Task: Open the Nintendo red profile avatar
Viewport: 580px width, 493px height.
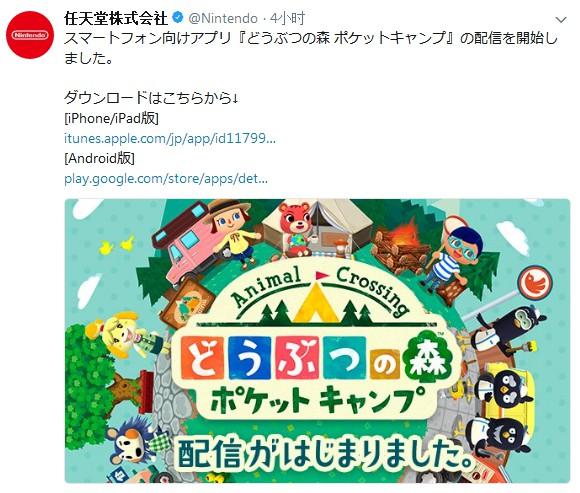Action: tap(30, 35)
